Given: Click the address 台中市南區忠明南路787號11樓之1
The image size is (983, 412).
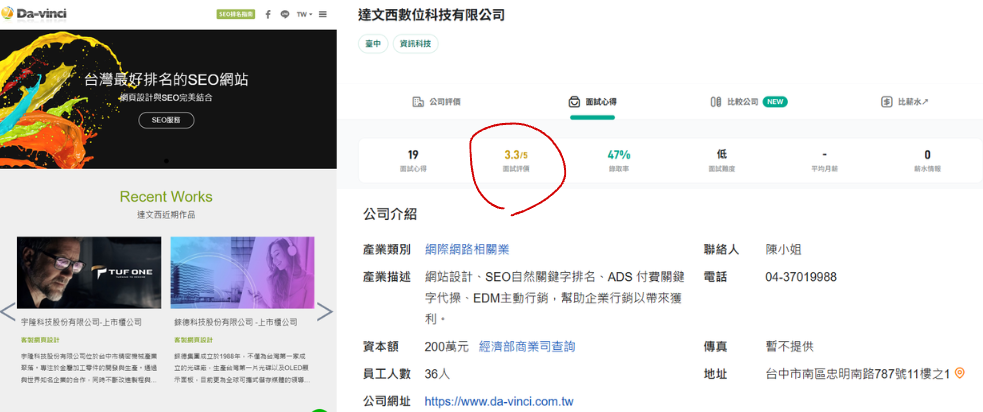Looking at the screenshot, I should 858,374.
